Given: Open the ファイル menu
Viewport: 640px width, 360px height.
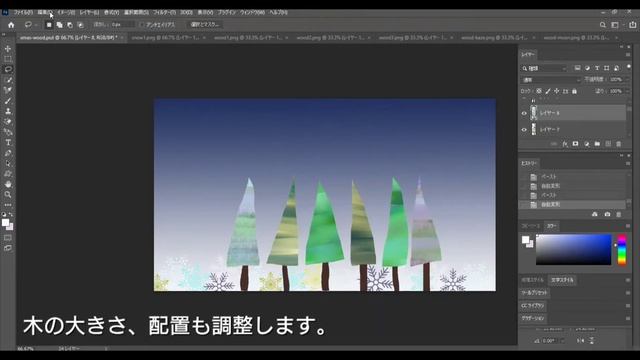Looking at the screenshot, I should (x=23, y=13).
